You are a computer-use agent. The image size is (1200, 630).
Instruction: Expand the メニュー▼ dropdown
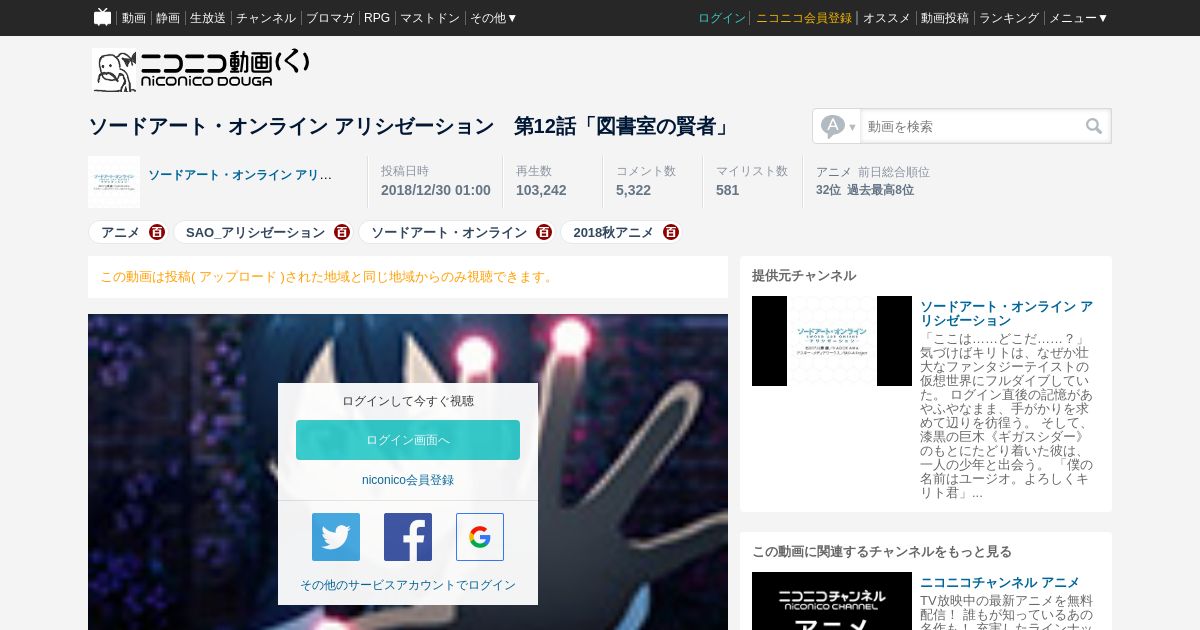click(x=1078, y=18)
